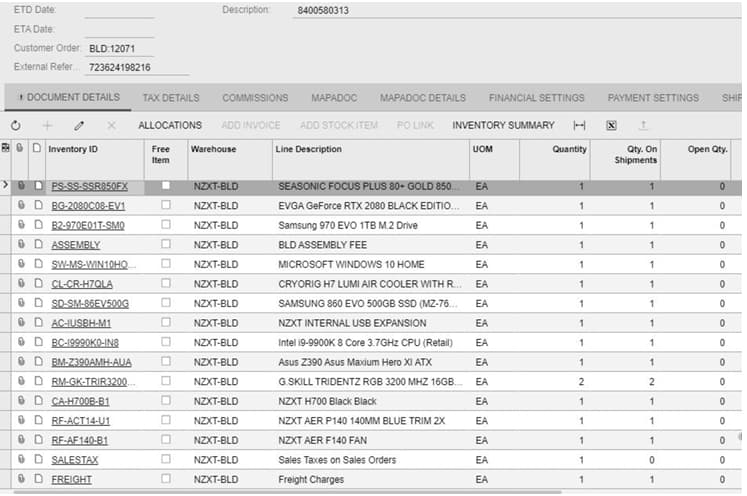Toggle Free Item for SALESTAX row

coord(166,458)
